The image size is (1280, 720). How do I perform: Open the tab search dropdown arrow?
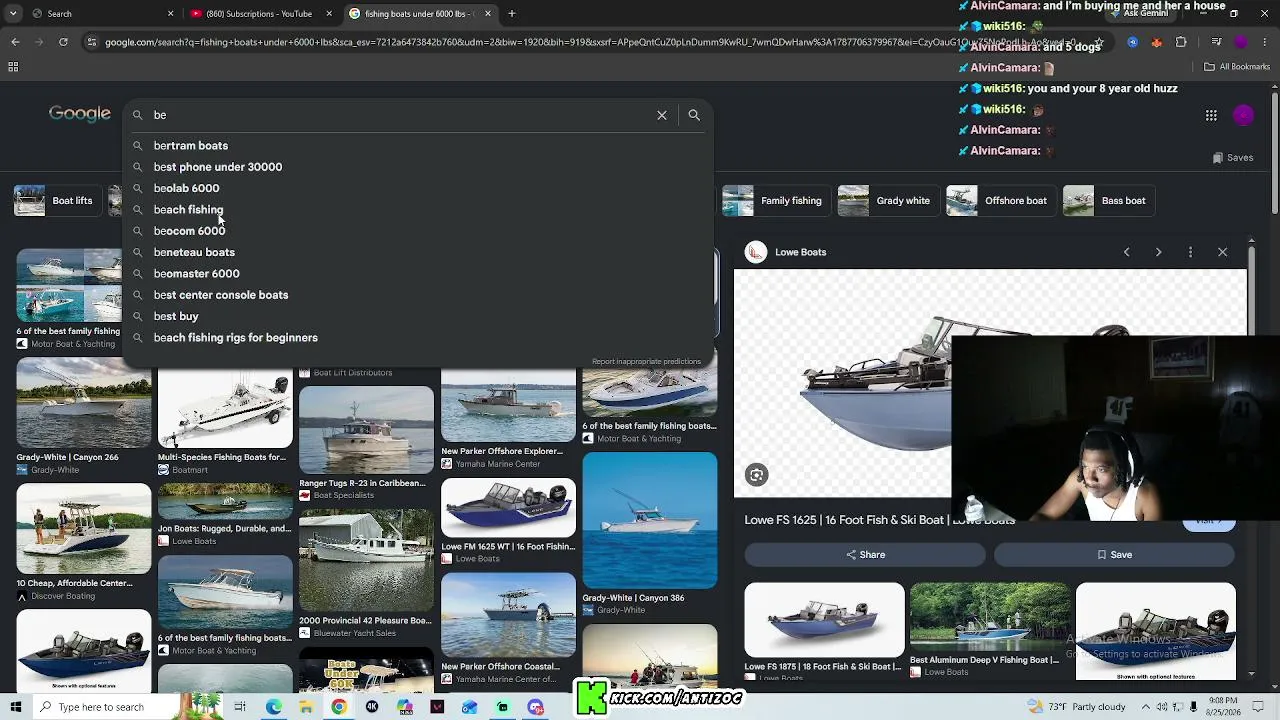[15, 14]
